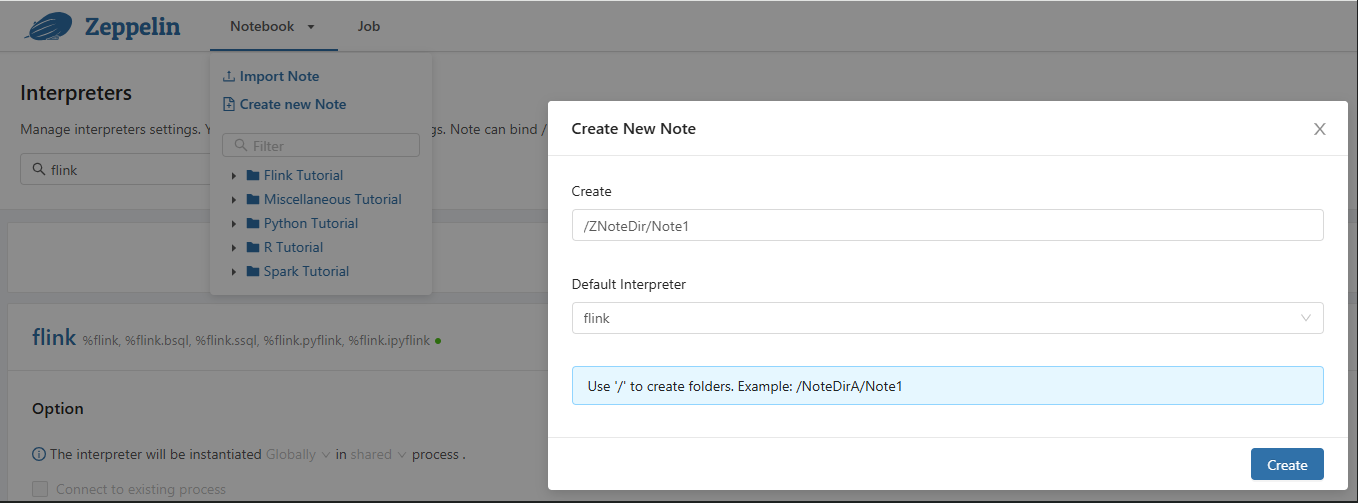This screenshot has width=1358, height=503.
Task: Open the Default Interpreter dropdown
Action: coord(946,318)
